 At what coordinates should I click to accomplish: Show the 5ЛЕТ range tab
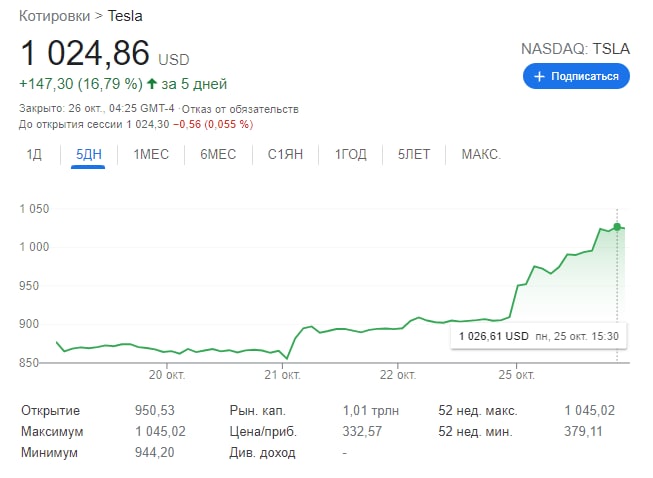(414, 154)
